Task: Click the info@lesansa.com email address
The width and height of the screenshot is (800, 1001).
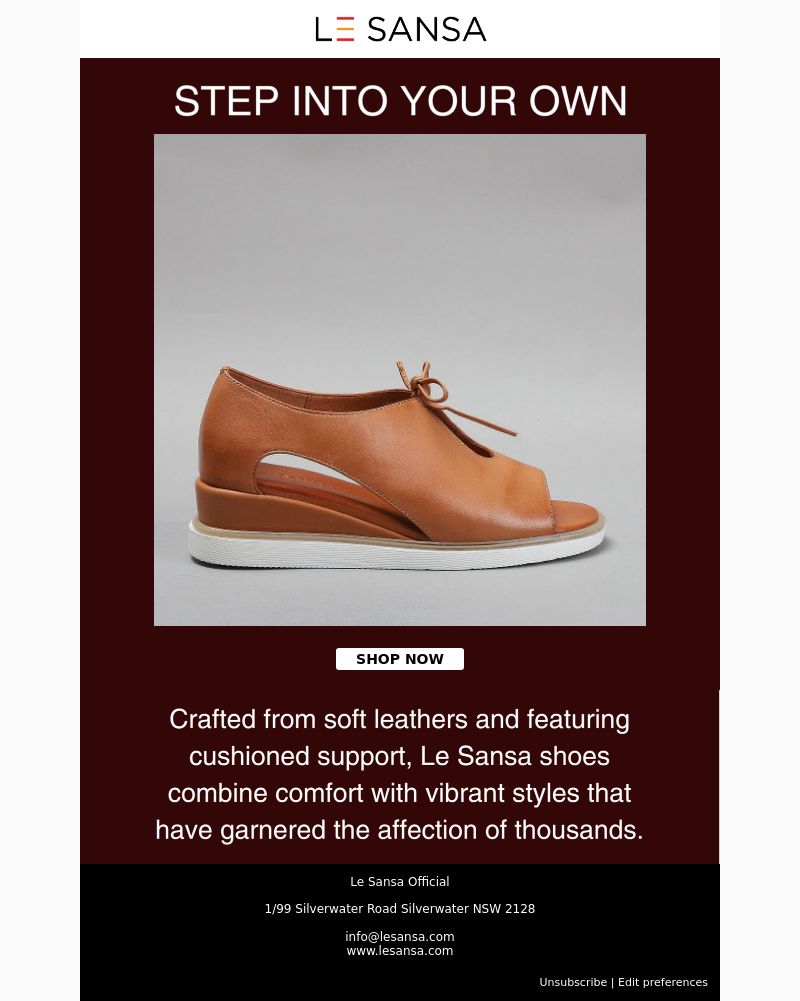Action: (400, 936)
